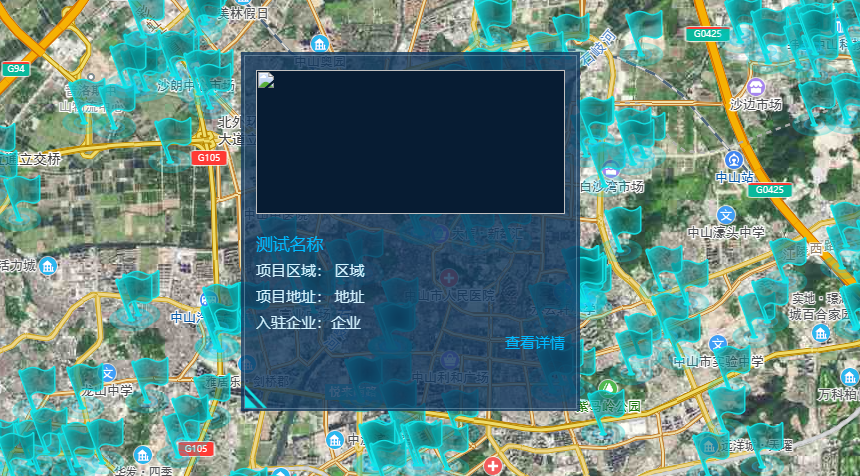The image size is (860, 476).
Task: Open the 查看详情 details link
Action: tap(534, 343)
